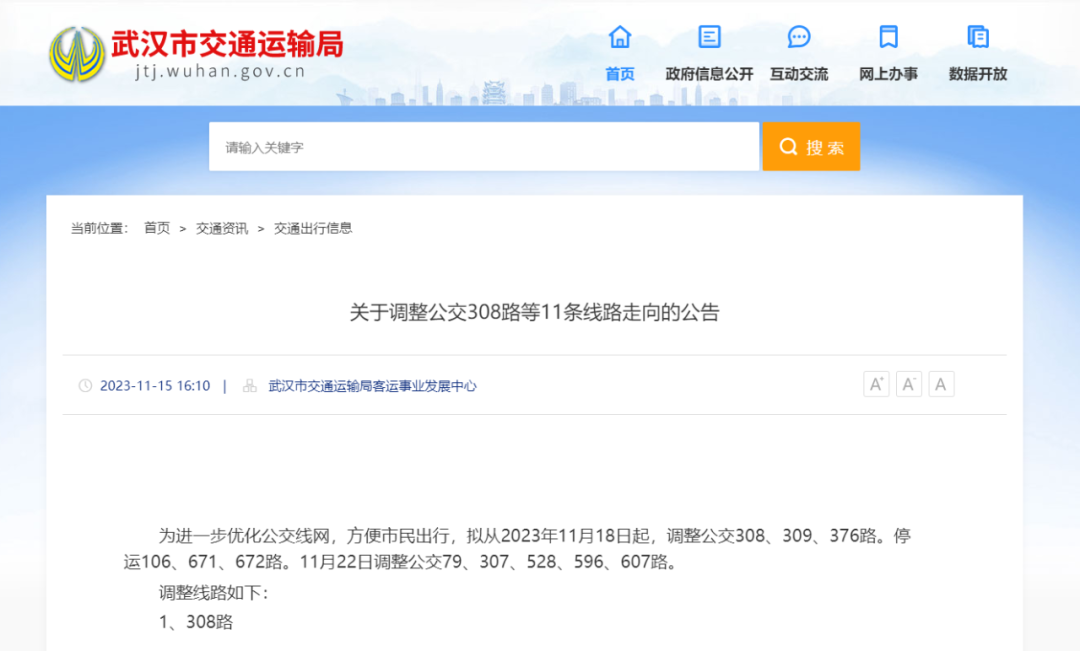Screen dimensions: 1080x651
Task: Click the bookmark icon above 网上办事
Action: [888, 36]
